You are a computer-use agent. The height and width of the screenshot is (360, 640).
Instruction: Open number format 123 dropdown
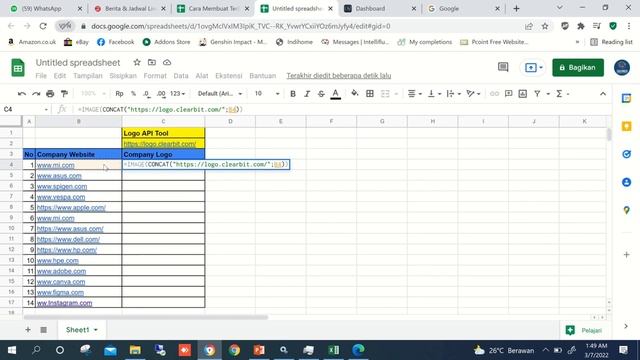[177, 94]
